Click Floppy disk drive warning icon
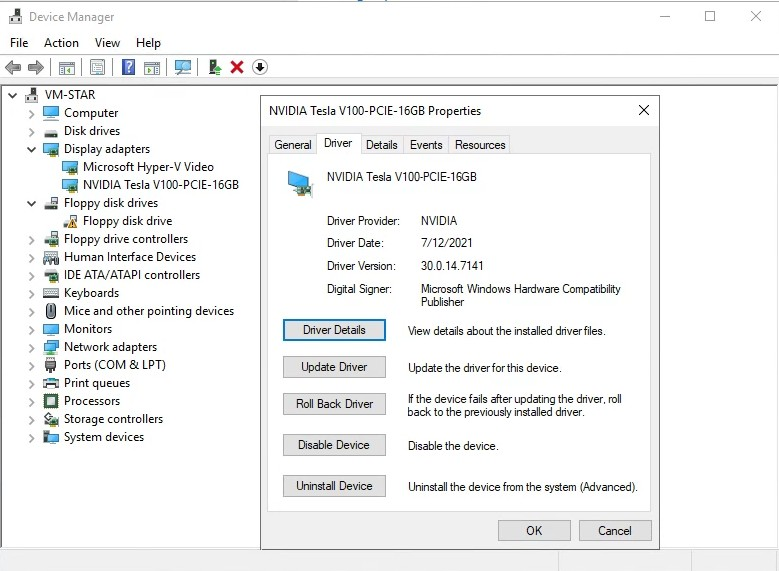Image resolution: width=779 pixels, height=571 pixels. 71,221
